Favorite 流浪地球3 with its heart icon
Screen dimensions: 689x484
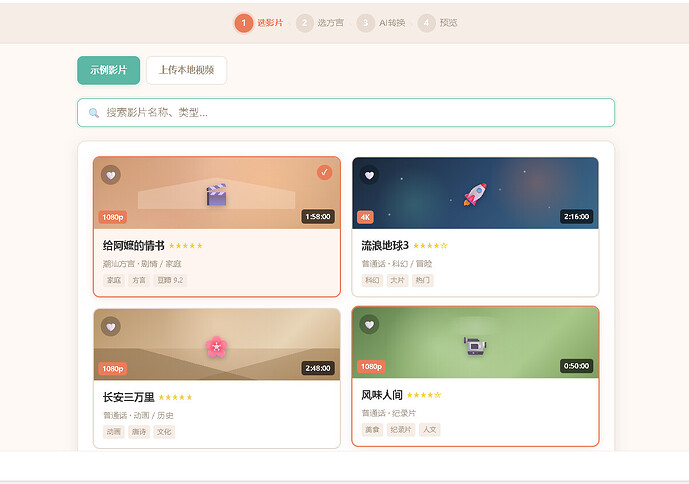369,175
